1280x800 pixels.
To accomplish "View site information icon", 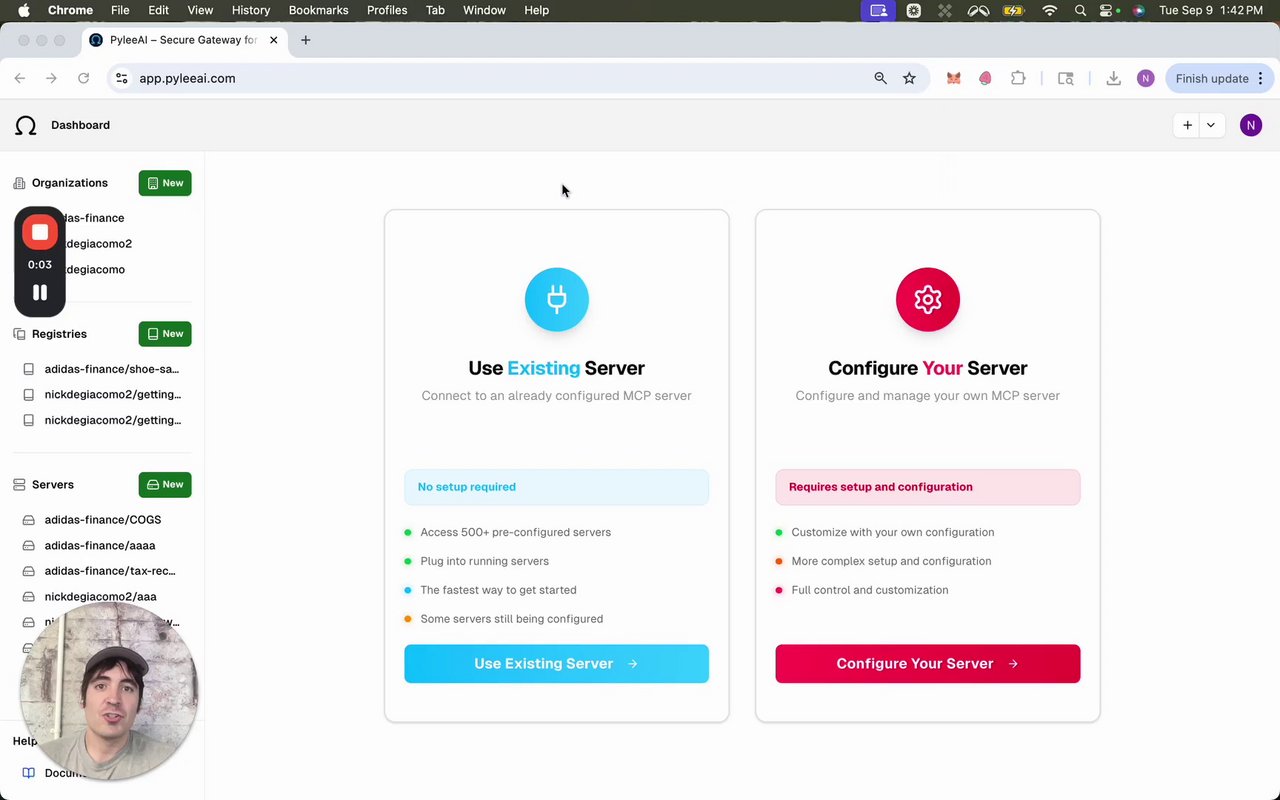I will (x=121, y=78).
